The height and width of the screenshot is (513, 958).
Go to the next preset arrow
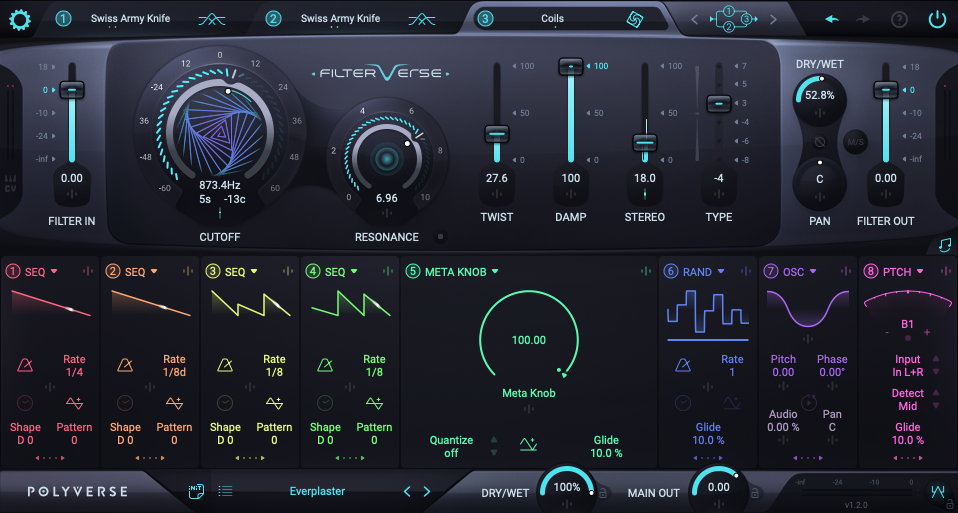426,491
